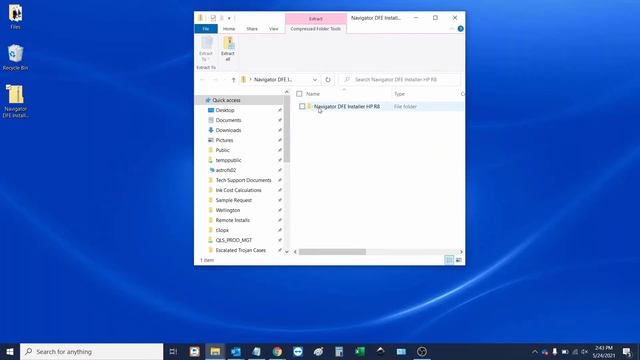Open the Share ribbon tab

pos(252,29)
